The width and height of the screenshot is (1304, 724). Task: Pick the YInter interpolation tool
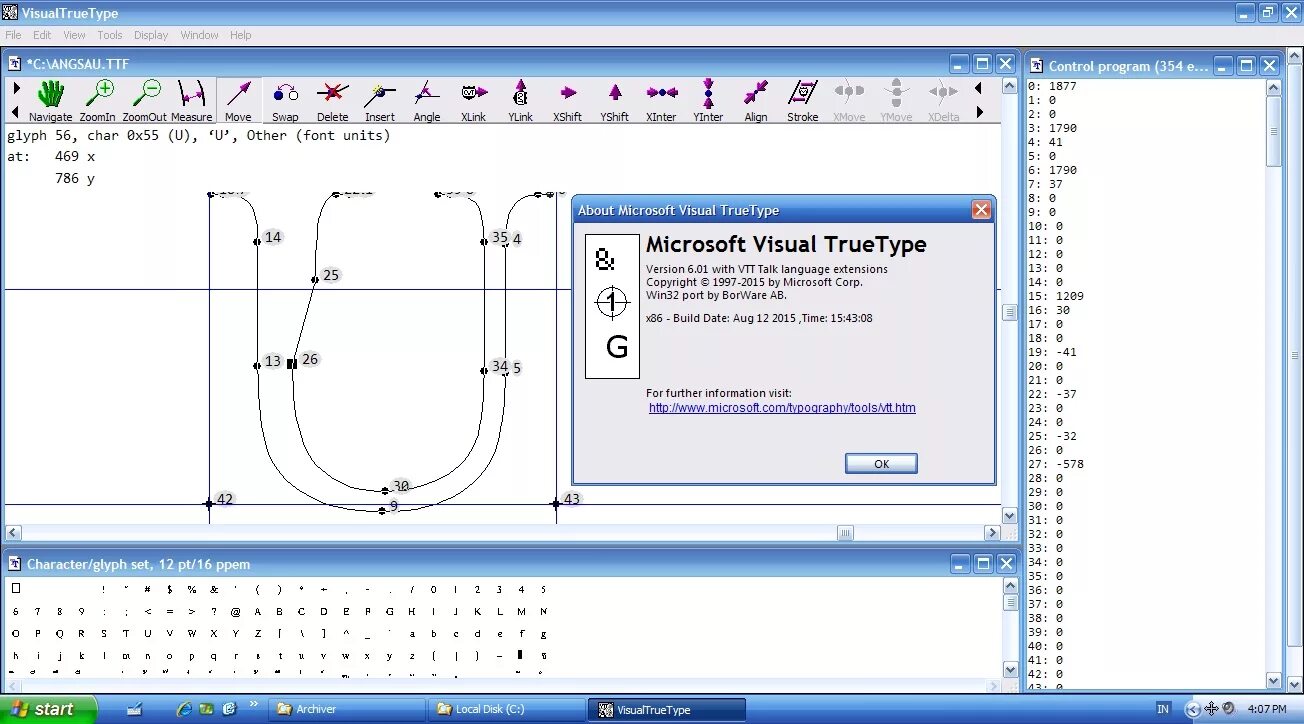point(708,101)
